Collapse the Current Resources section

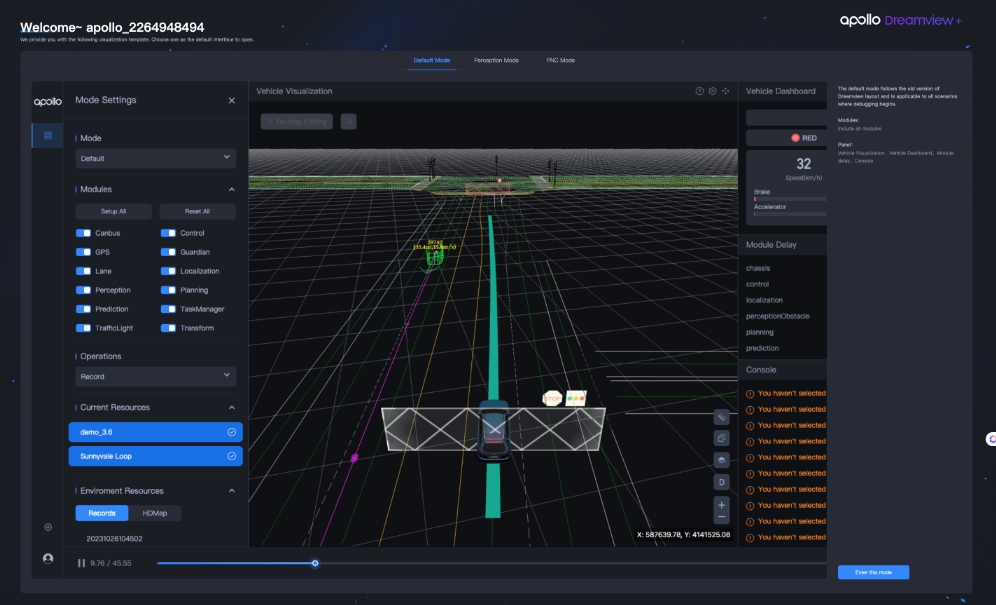(232, 407)
